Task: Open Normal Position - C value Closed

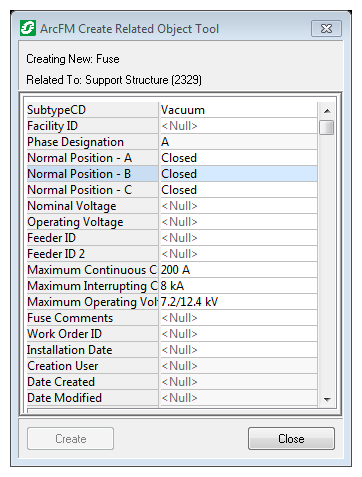Action: (x=239, y=190)
